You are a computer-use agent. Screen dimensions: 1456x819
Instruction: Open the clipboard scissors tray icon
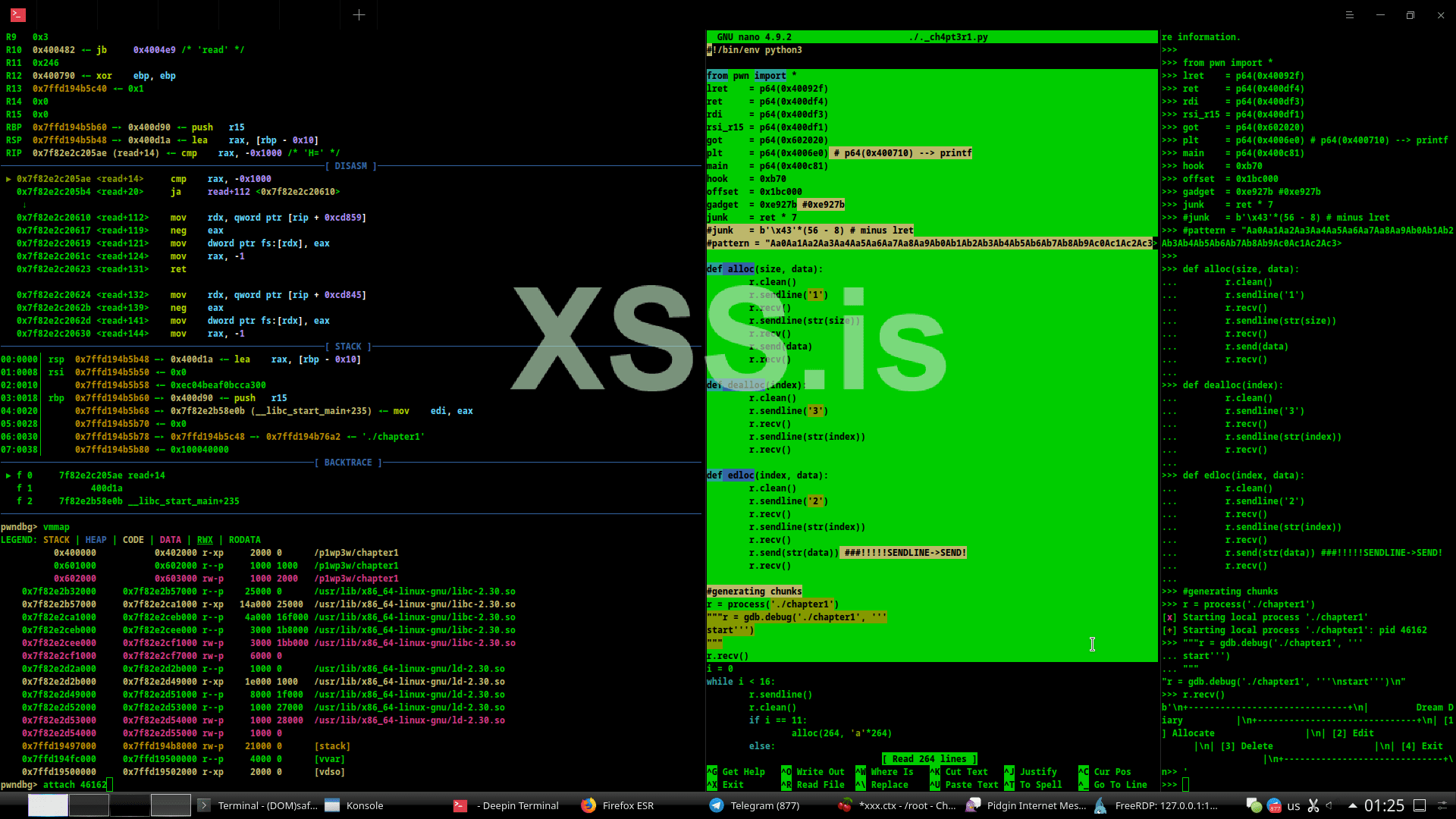[1313, 805]
